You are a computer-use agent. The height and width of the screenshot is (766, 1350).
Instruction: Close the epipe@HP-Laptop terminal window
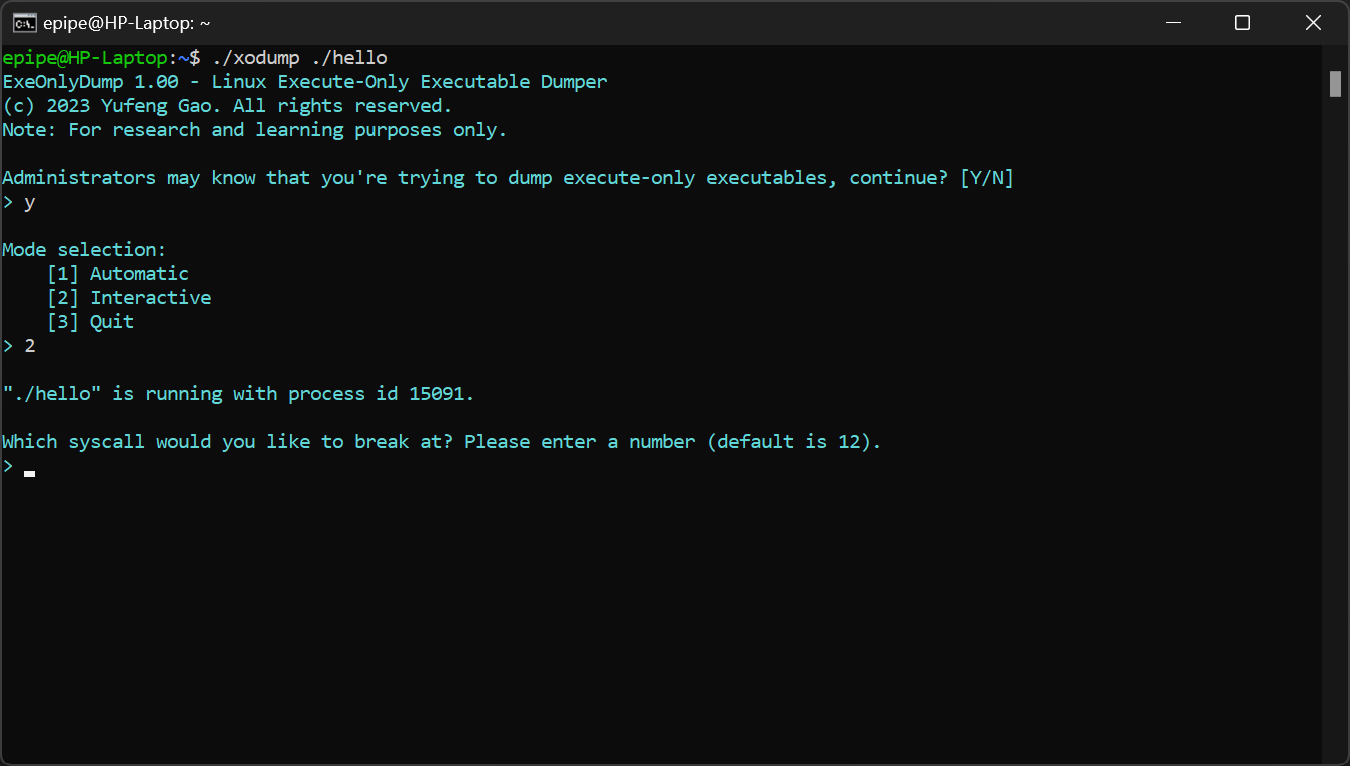tap(1313, 23)
